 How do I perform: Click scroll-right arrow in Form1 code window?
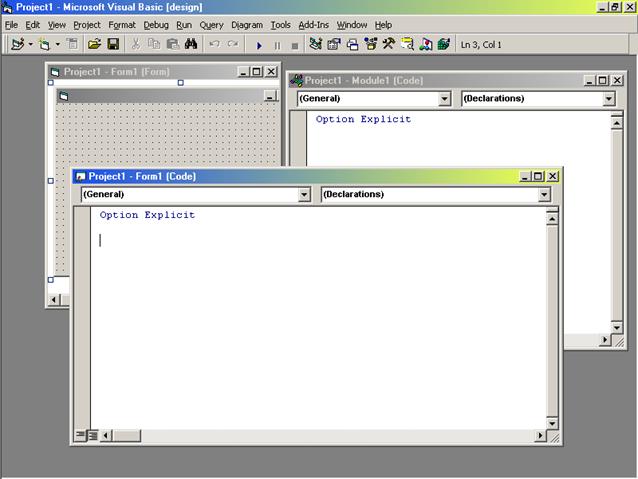click(x=540, y=435)
